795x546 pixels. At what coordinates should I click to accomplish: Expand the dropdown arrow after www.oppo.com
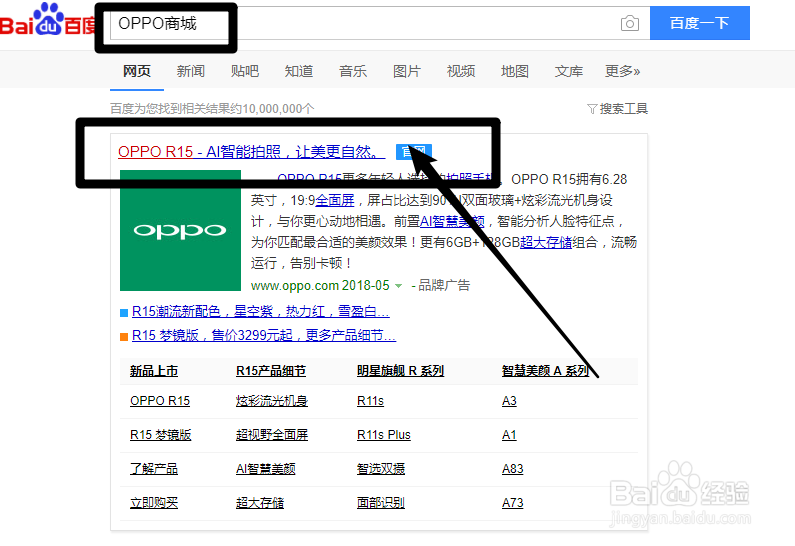coord(399,286)
